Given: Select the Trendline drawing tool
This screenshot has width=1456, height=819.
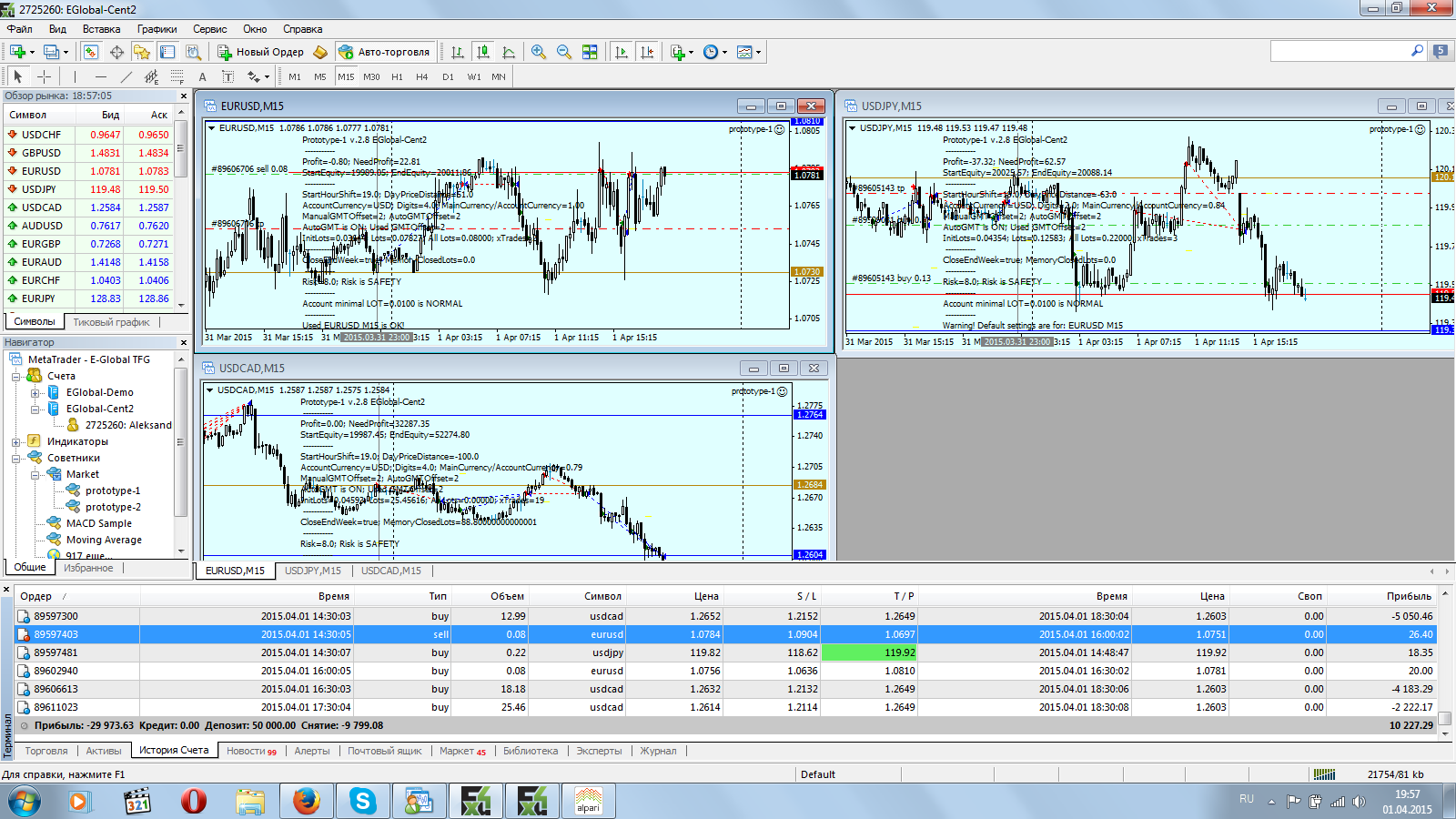Looking at the screenshot, I should coord(126,76).
